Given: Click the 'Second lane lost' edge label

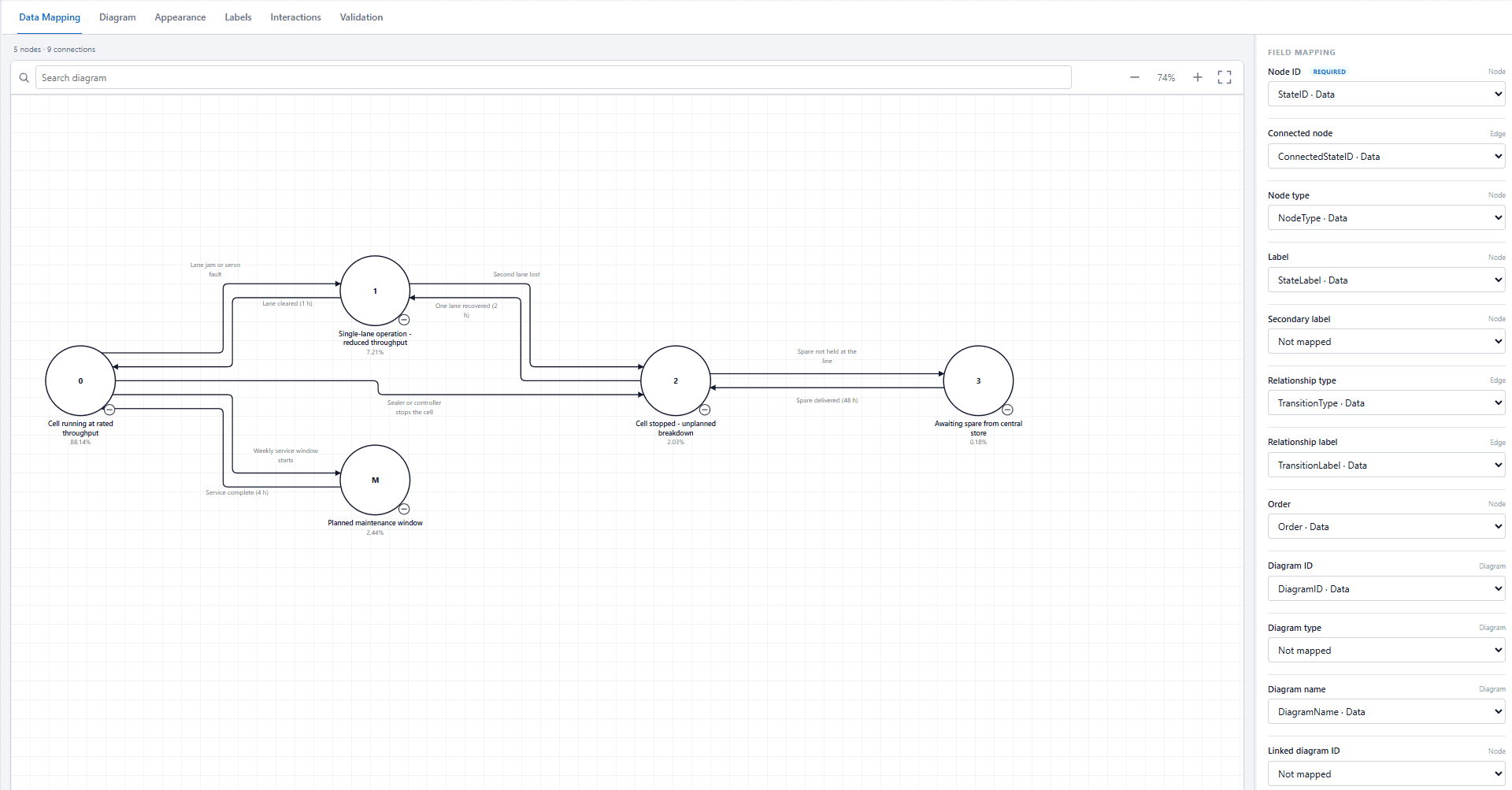Looking at the screenshot, I should click(517, 274).
